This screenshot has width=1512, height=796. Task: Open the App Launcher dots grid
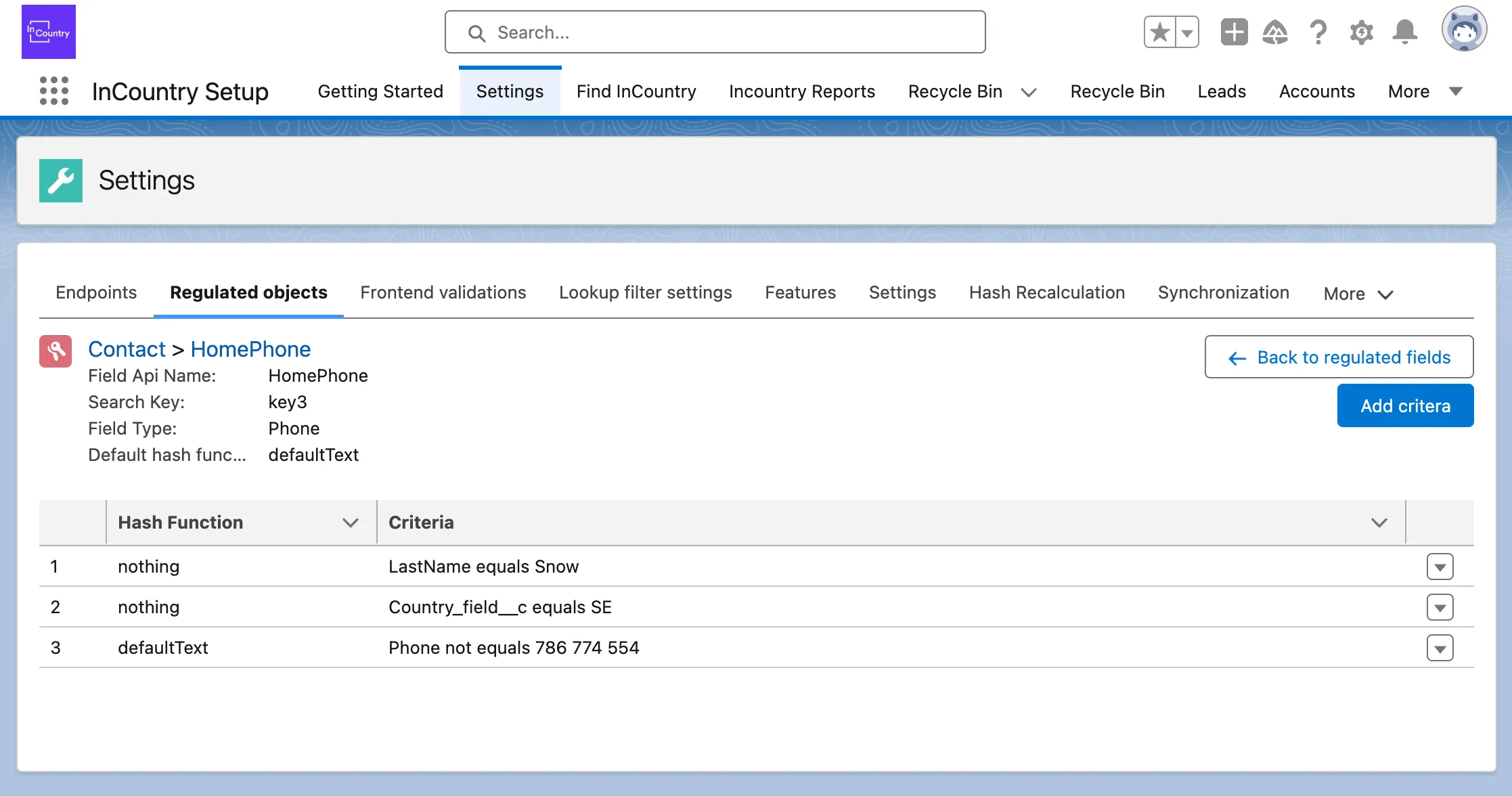click(x=54, y=91)
